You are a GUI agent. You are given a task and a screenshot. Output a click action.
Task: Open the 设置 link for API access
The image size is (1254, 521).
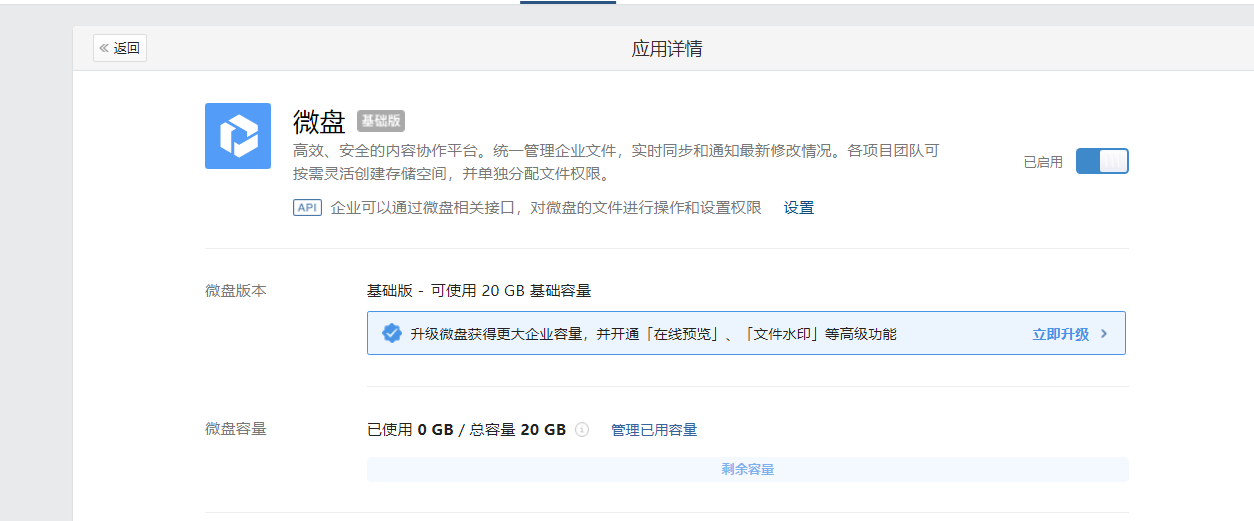[798, 208]
